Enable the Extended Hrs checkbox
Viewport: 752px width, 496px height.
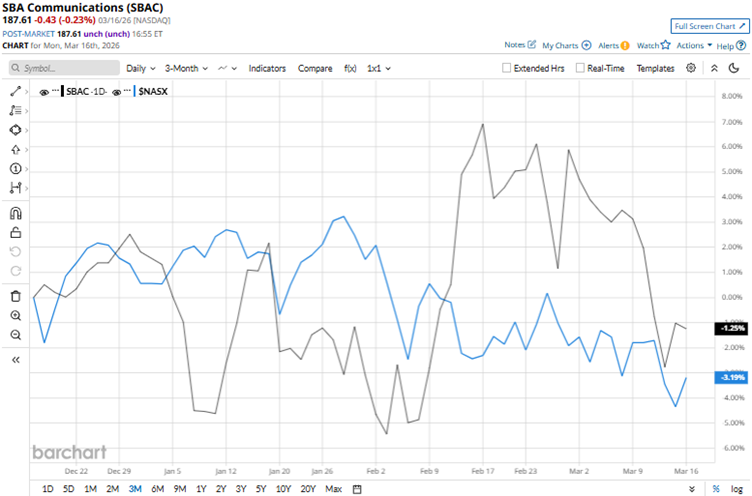point(506,68)
